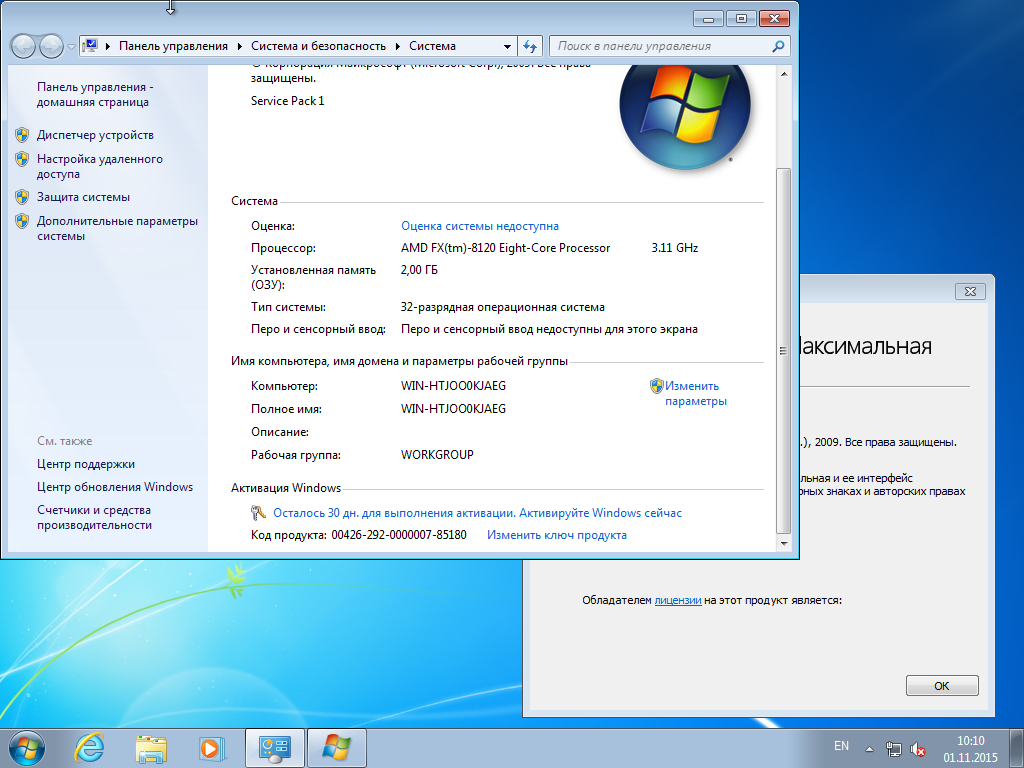Open Windows Explorer from the taskbar
This screenshot has height=768, width=1024.
click(x=151, y=748)
